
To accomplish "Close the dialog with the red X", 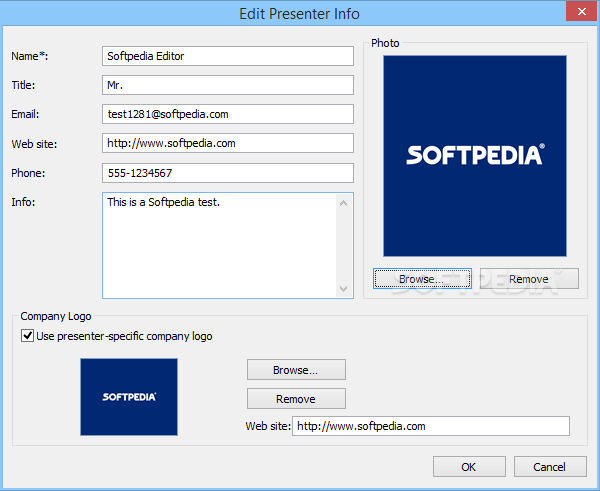I will [x=582, y=11].
